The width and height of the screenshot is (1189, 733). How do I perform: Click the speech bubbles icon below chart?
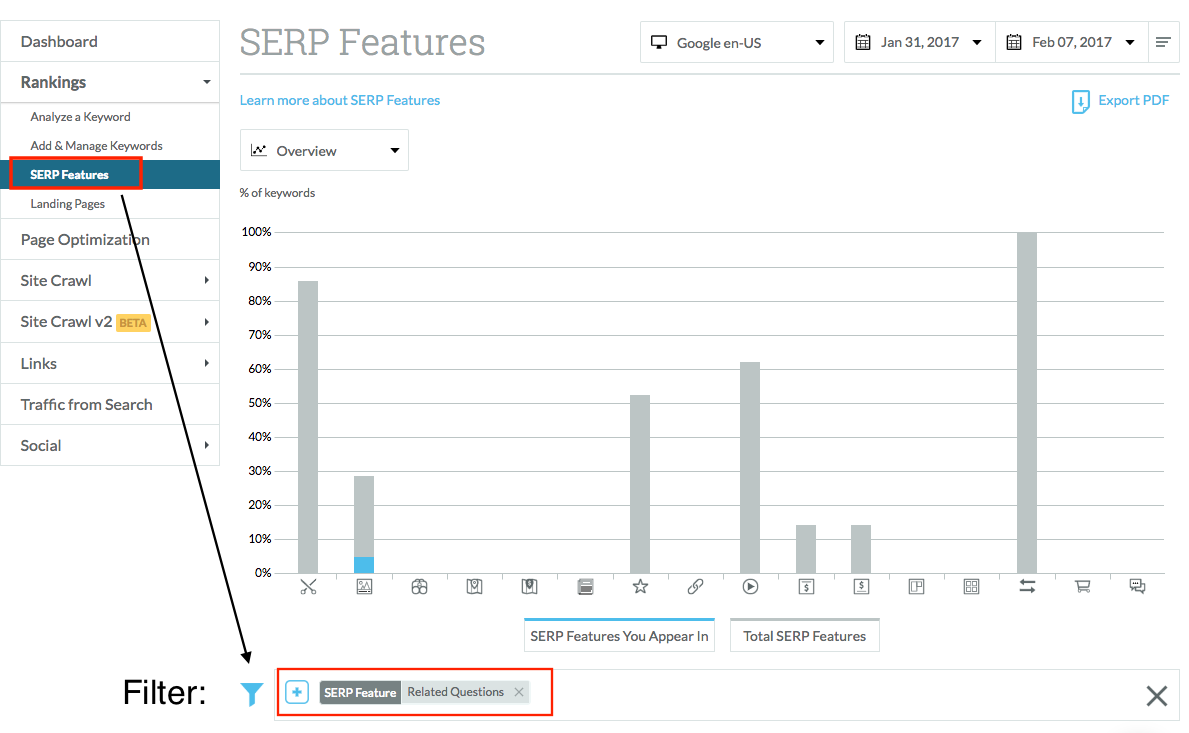(1137, 587)
